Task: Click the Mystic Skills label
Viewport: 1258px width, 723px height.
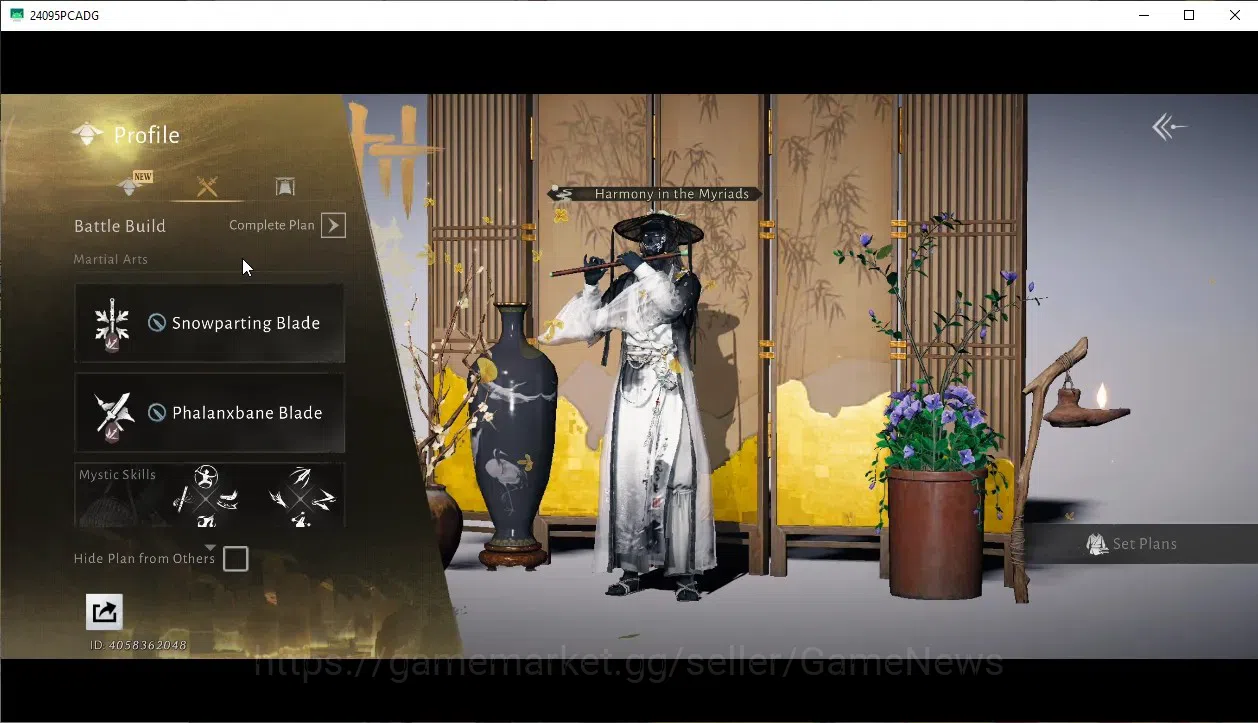Action: [117, 475]
